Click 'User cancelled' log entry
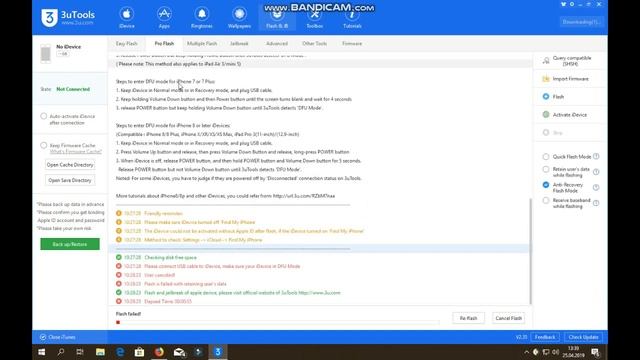The image size is (640, 360). pos(160,275)
